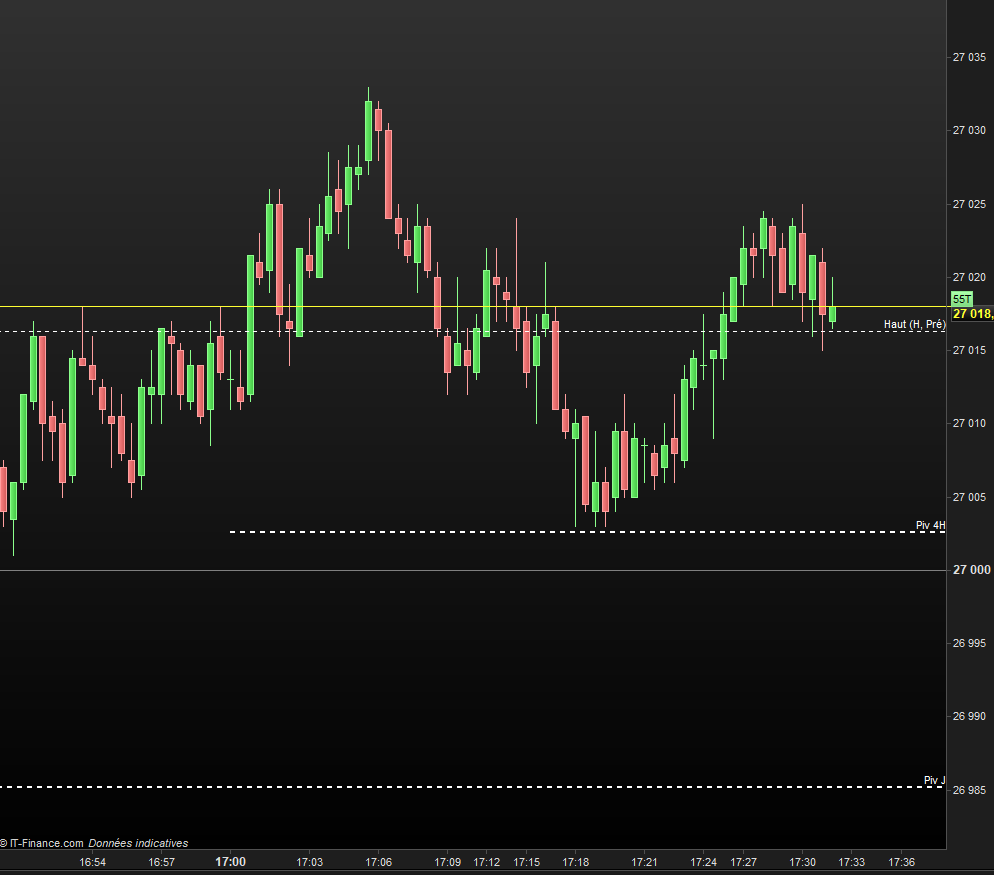Click the 17:18 time axis label
994x875 pixels.
[576, 862]
